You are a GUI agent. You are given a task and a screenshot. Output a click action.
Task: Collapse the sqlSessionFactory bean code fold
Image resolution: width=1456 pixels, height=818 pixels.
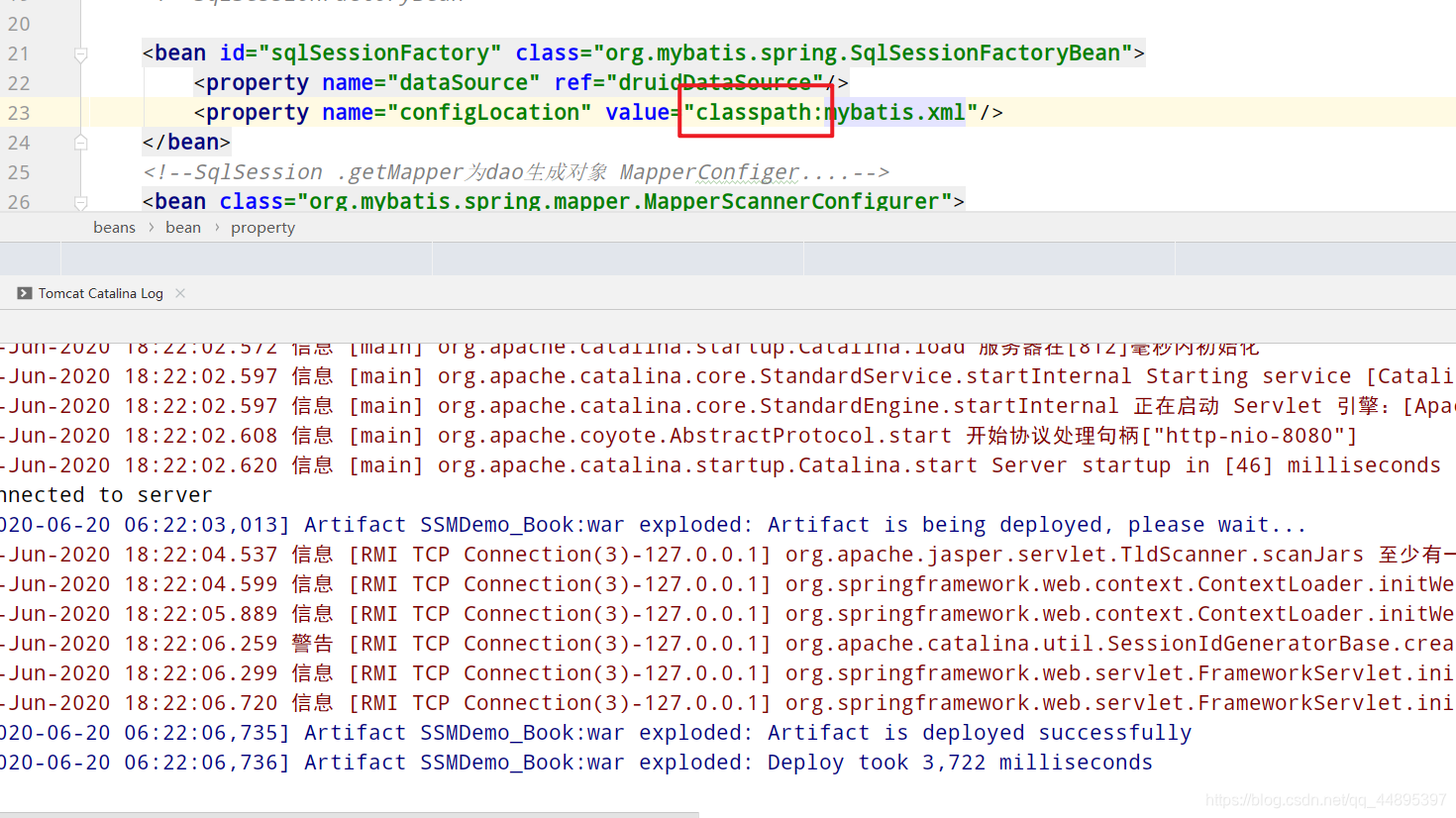(80, 53)
